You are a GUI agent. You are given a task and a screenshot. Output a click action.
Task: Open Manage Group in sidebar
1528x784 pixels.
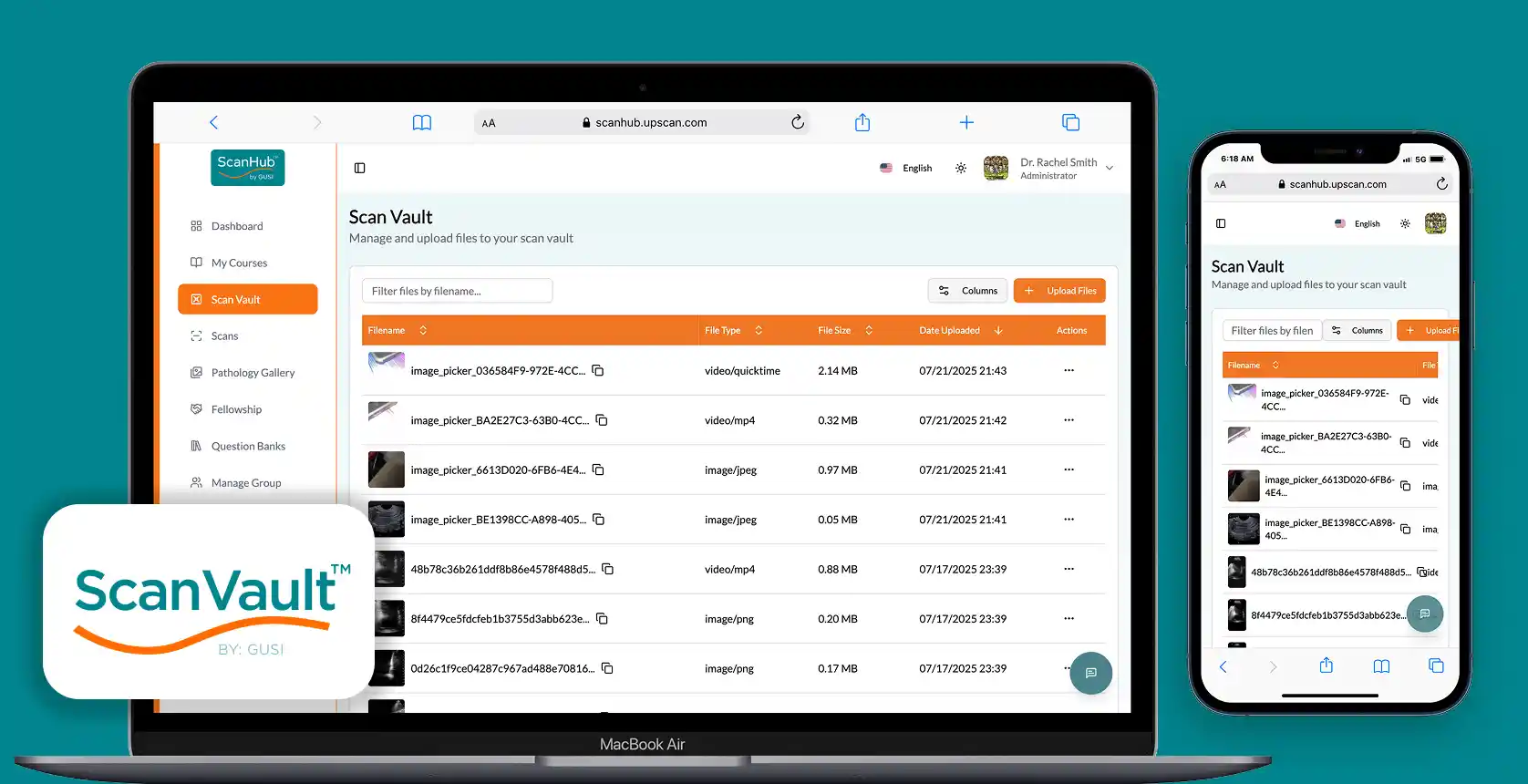248,483
